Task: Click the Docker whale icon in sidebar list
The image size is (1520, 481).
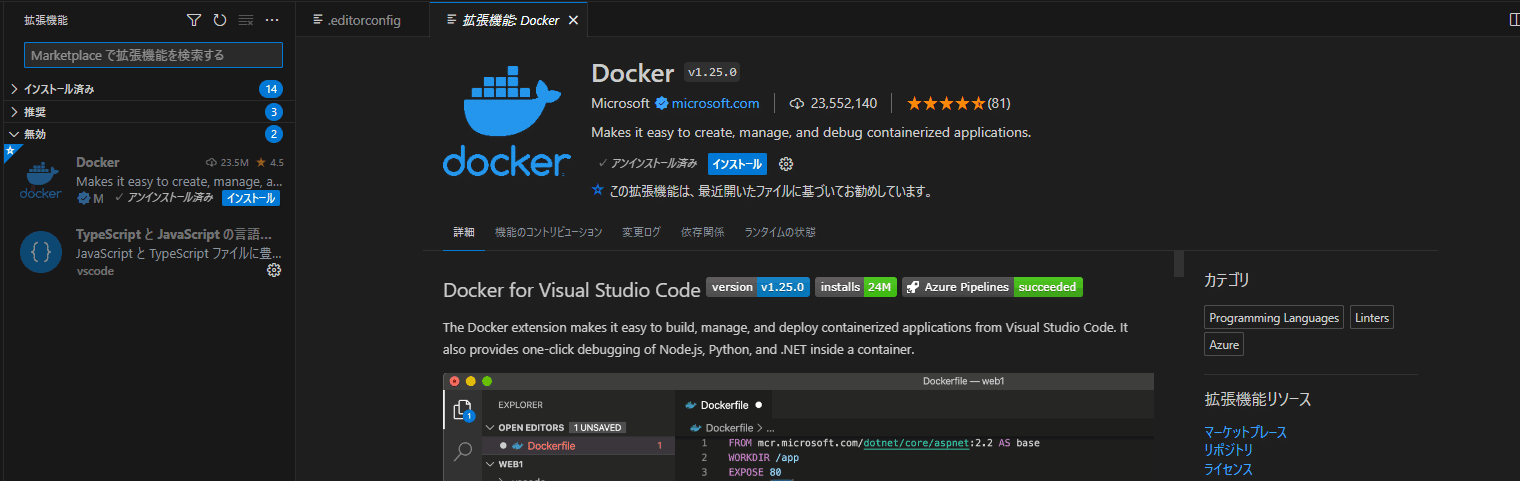Action: (x=40, y=180)
